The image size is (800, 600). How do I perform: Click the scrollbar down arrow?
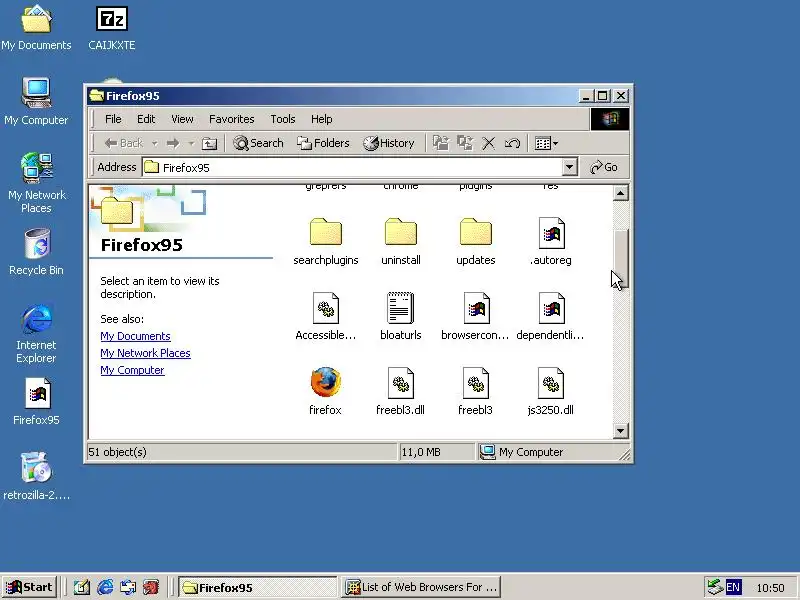point(620,431)
